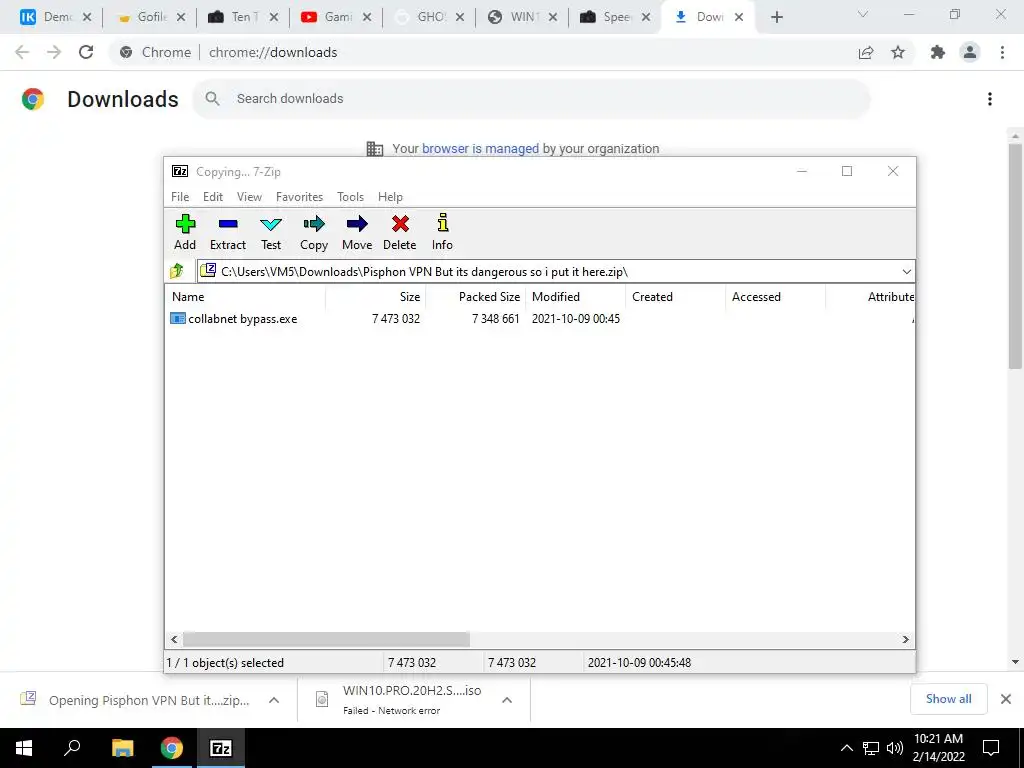Go up one folder level in 7-Zip
This screenshot has width=1024, height=768.
(177, 271)
